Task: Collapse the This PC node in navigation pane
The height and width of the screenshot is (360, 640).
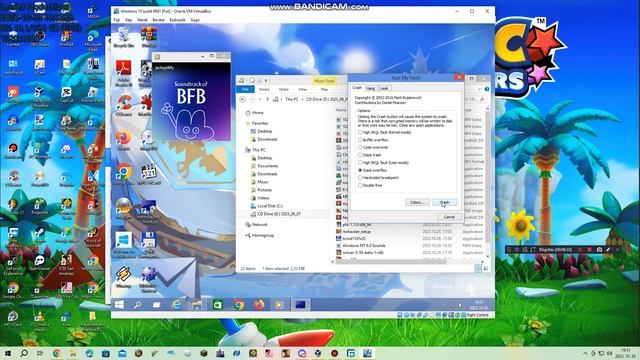Action: [x=256, y=150]
